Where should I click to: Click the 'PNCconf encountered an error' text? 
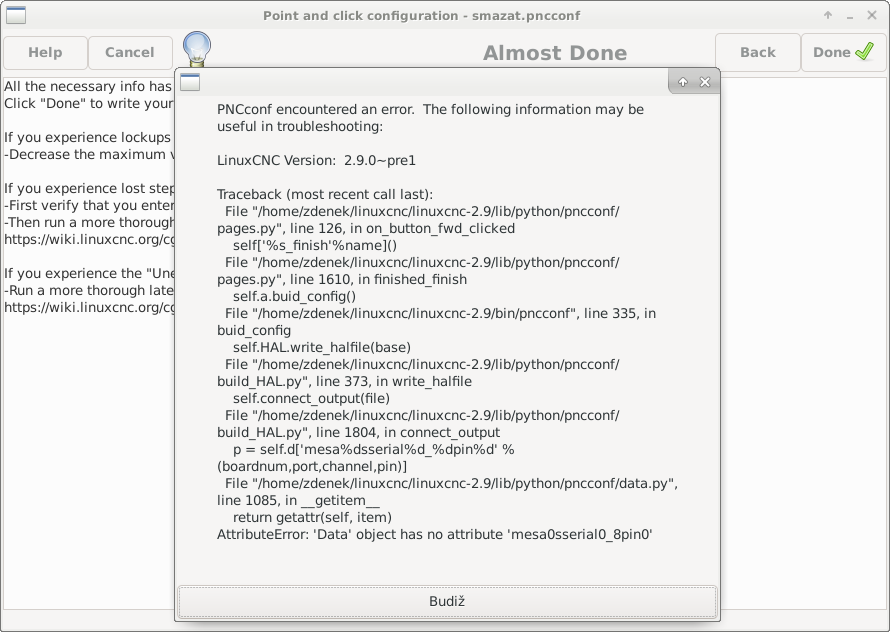point(316,110)
